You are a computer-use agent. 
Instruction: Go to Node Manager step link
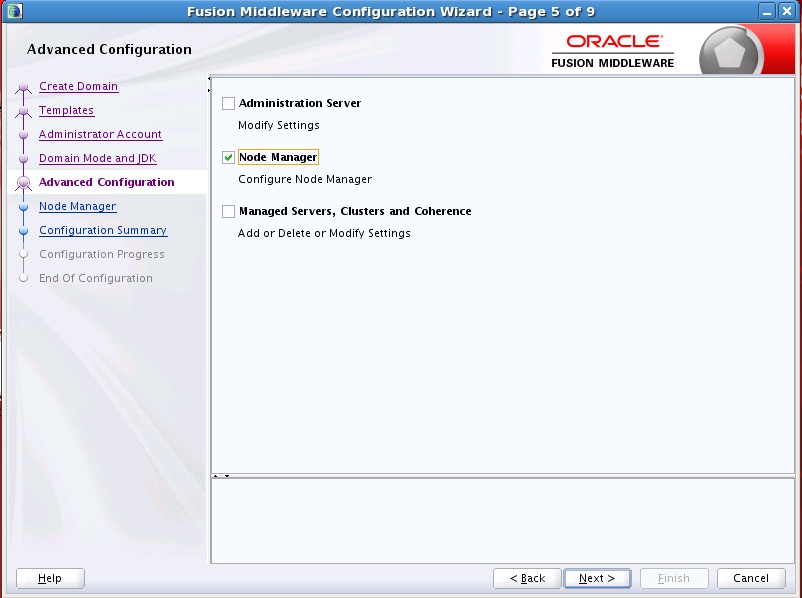point(78,206)
